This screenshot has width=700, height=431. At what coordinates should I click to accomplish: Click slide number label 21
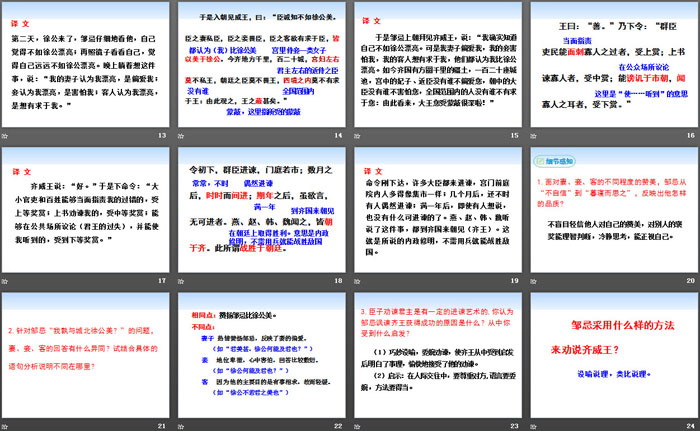[162, 426]
